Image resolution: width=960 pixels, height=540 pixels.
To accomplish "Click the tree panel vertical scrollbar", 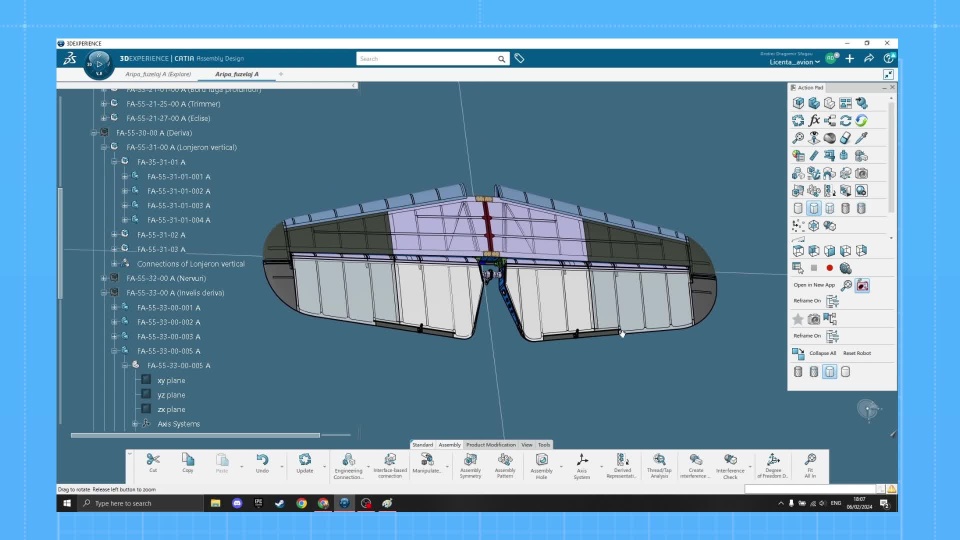I will coord(60,242).
